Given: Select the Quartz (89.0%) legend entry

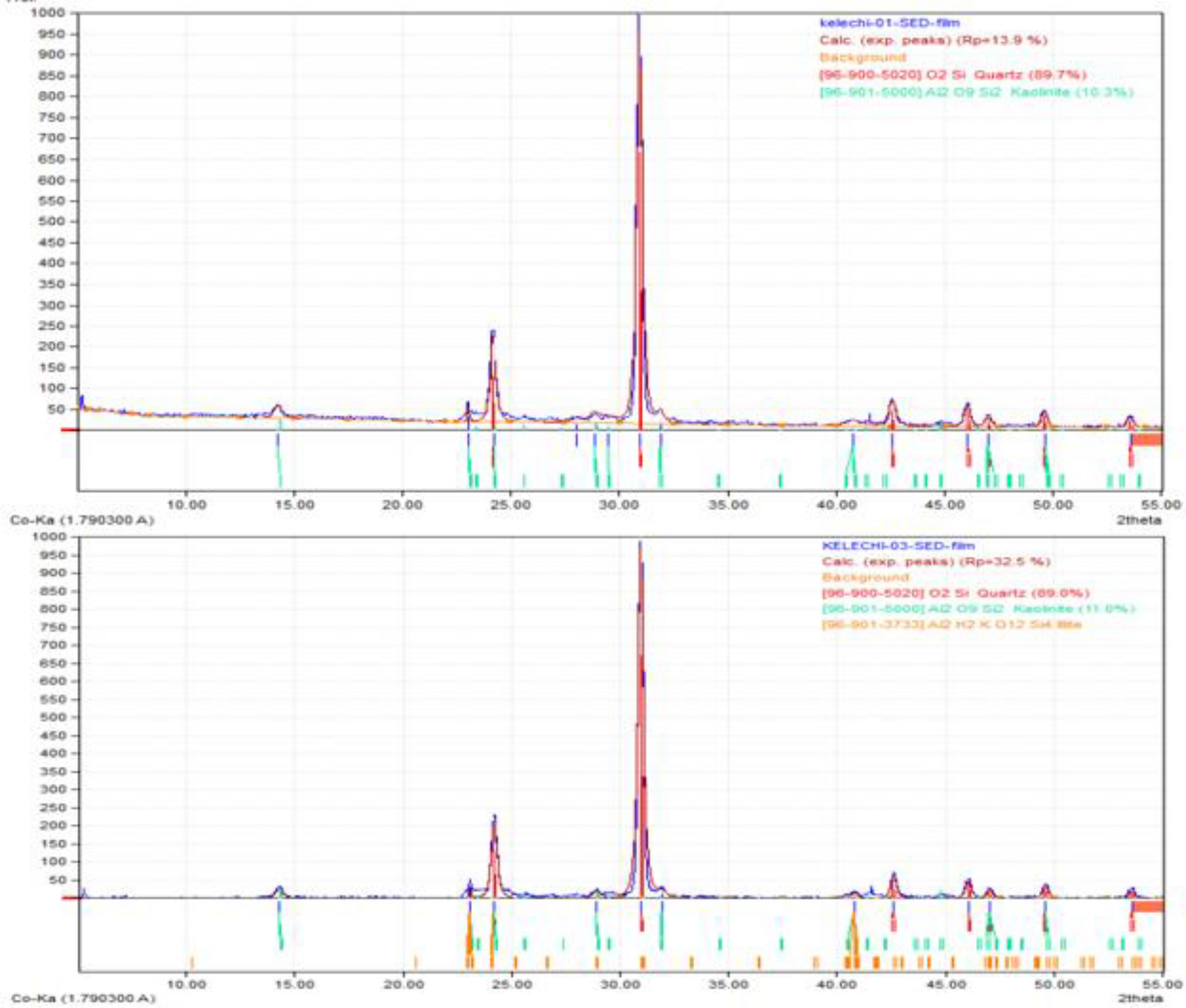Looking at the screenshot, I should click(955, 593).
